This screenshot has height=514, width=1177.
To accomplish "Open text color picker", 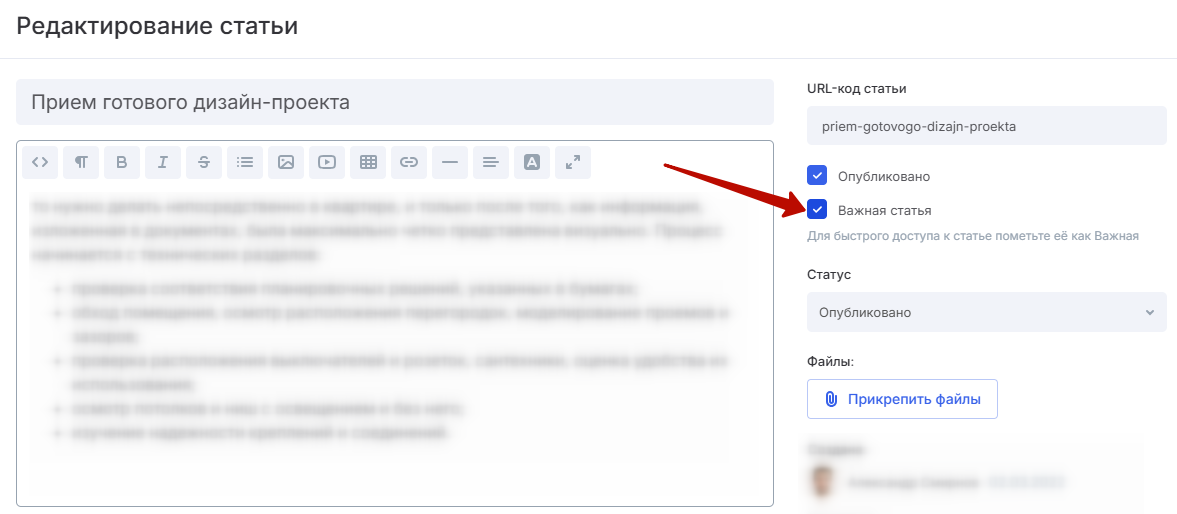I will [532, 162].
